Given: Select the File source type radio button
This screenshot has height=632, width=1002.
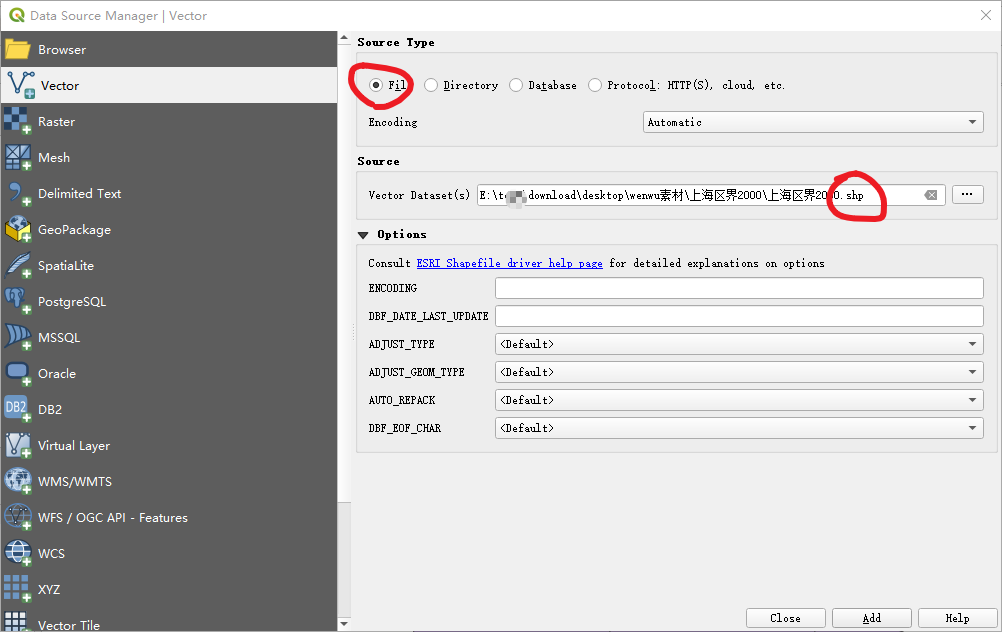Looking at the screenshot, I should tap(377, 85).
